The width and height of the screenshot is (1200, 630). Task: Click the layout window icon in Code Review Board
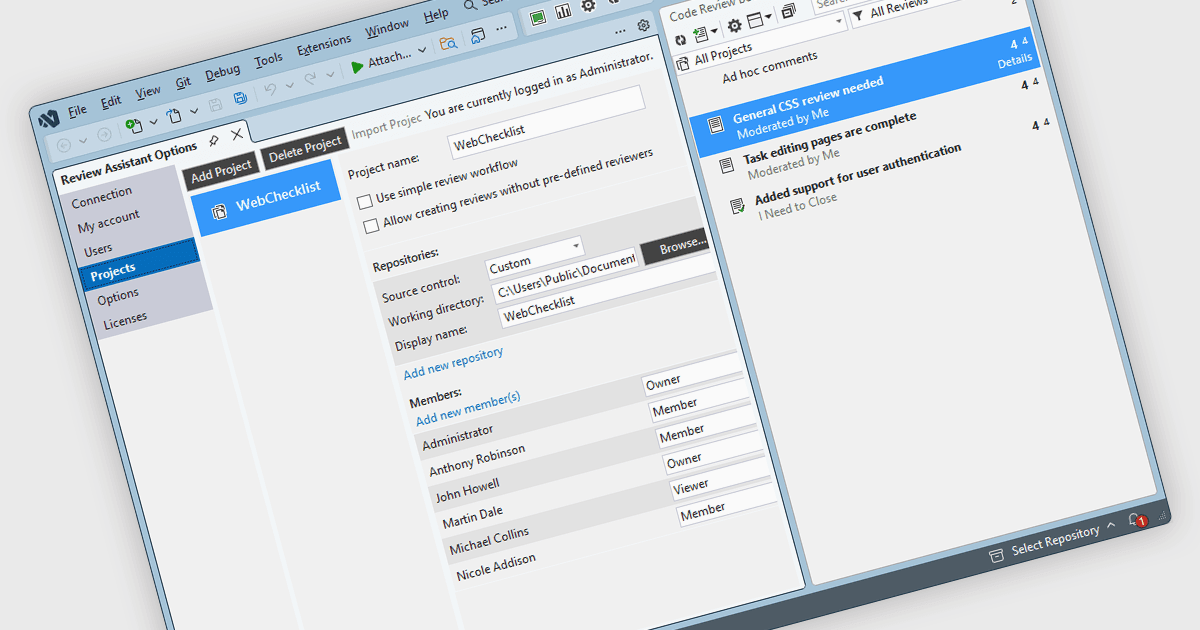pos(756,20)
